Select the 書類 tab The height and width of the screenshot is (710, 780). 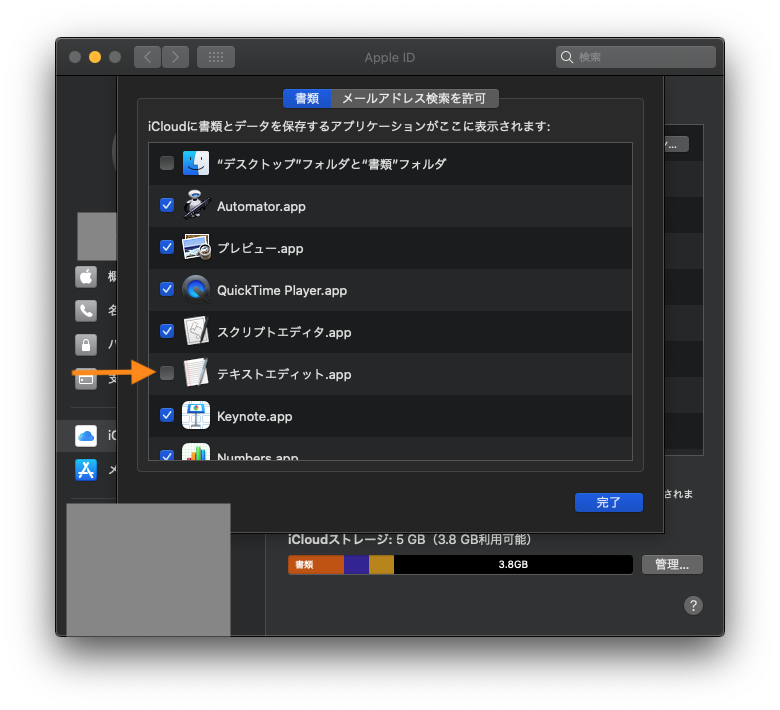(x=307, y=99)
